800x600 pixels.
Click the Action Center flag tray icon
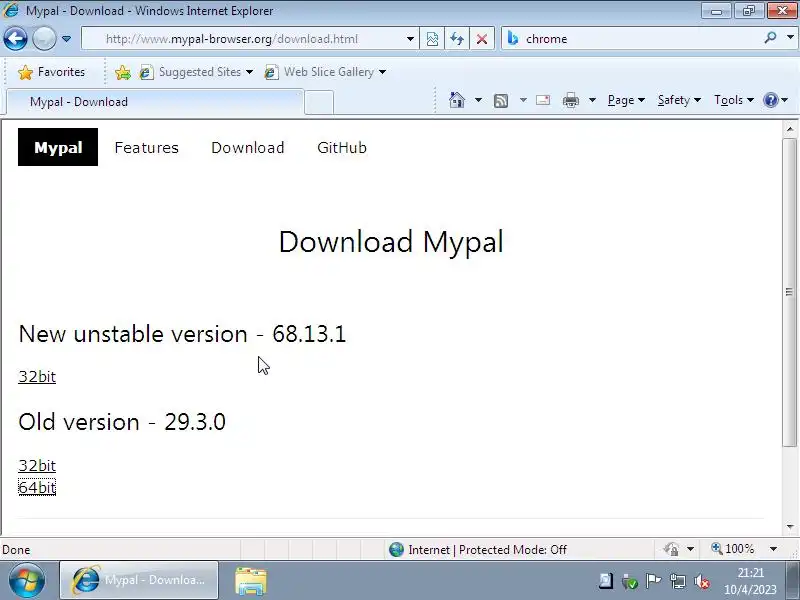[x=653, y=581]
